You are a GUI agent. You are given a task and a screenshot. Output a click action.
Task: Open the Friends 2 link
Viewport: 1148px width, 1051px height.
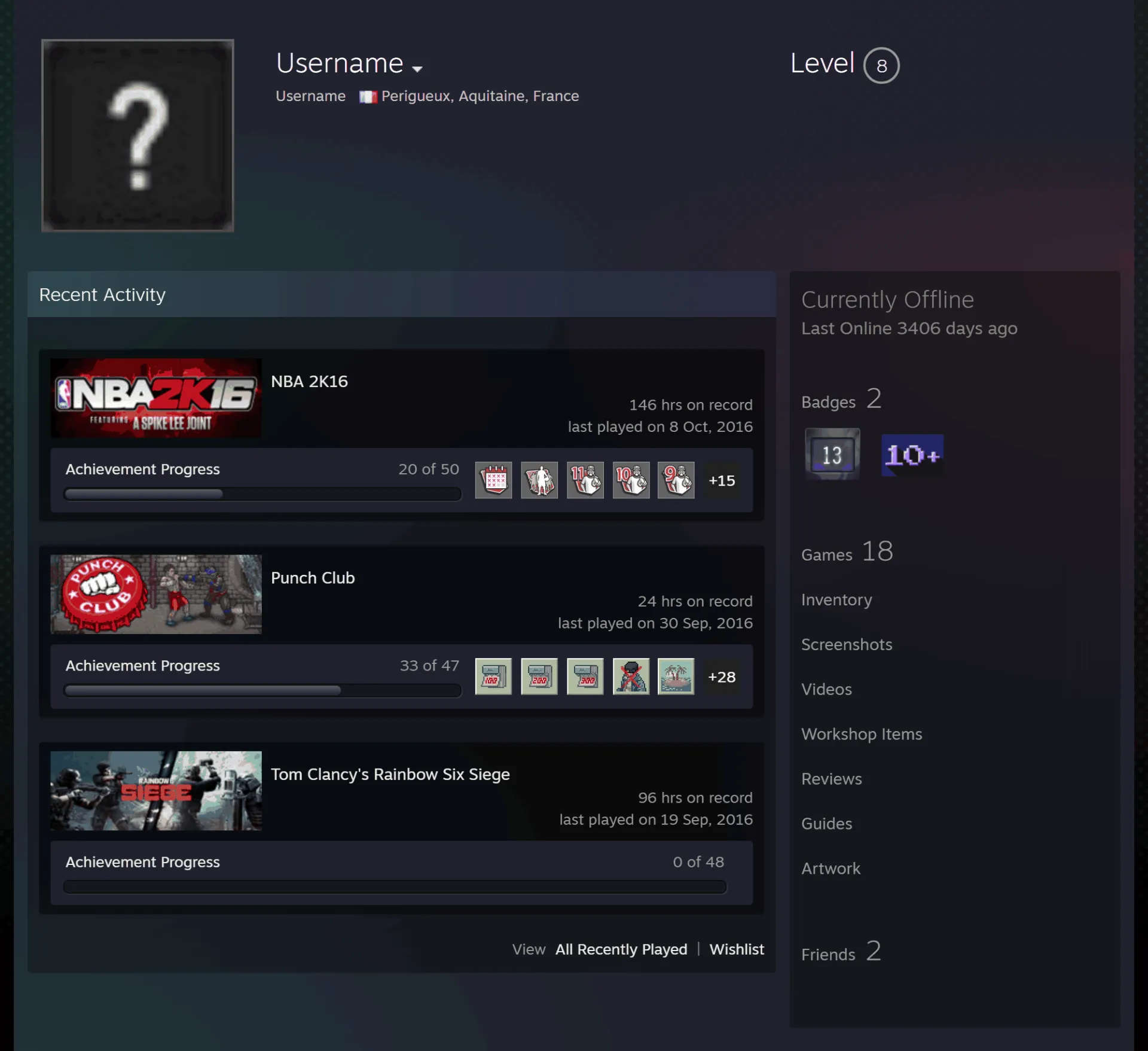pos(841,952)
